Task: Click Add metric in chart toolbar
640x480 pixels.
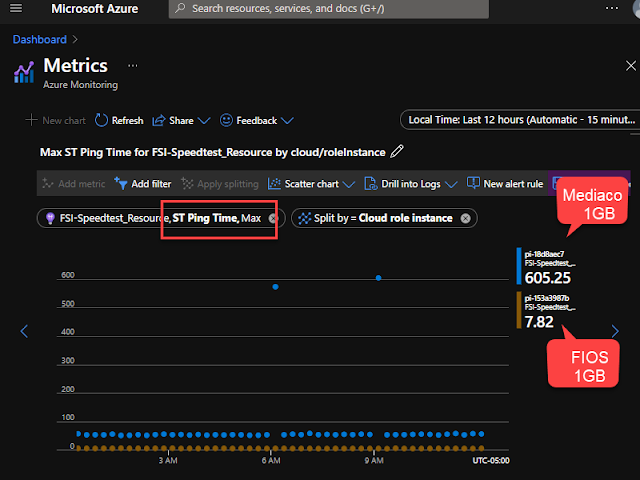Action: click(x=73, y=184)
